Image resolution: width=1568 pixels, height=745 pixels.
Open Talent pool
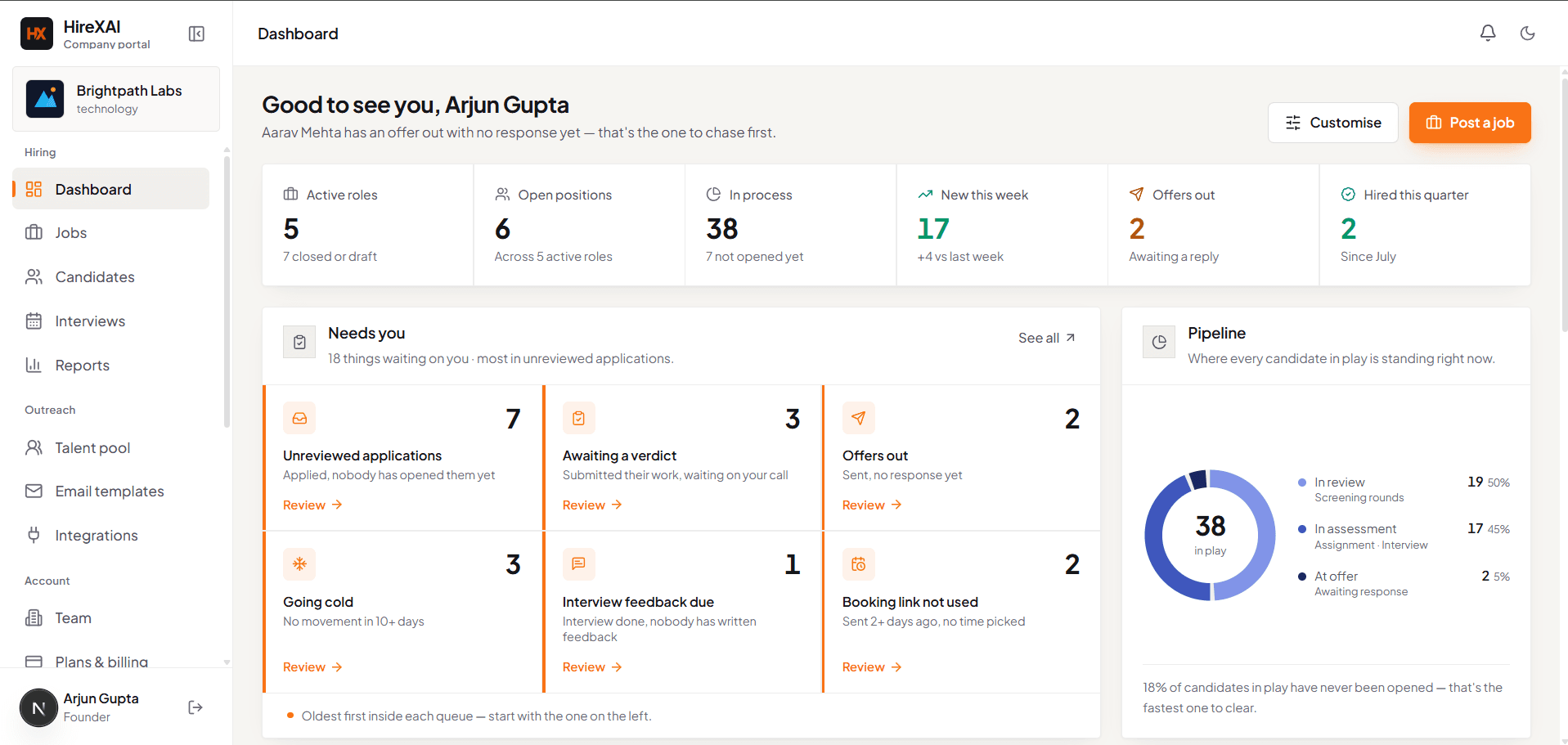[111, 448]
